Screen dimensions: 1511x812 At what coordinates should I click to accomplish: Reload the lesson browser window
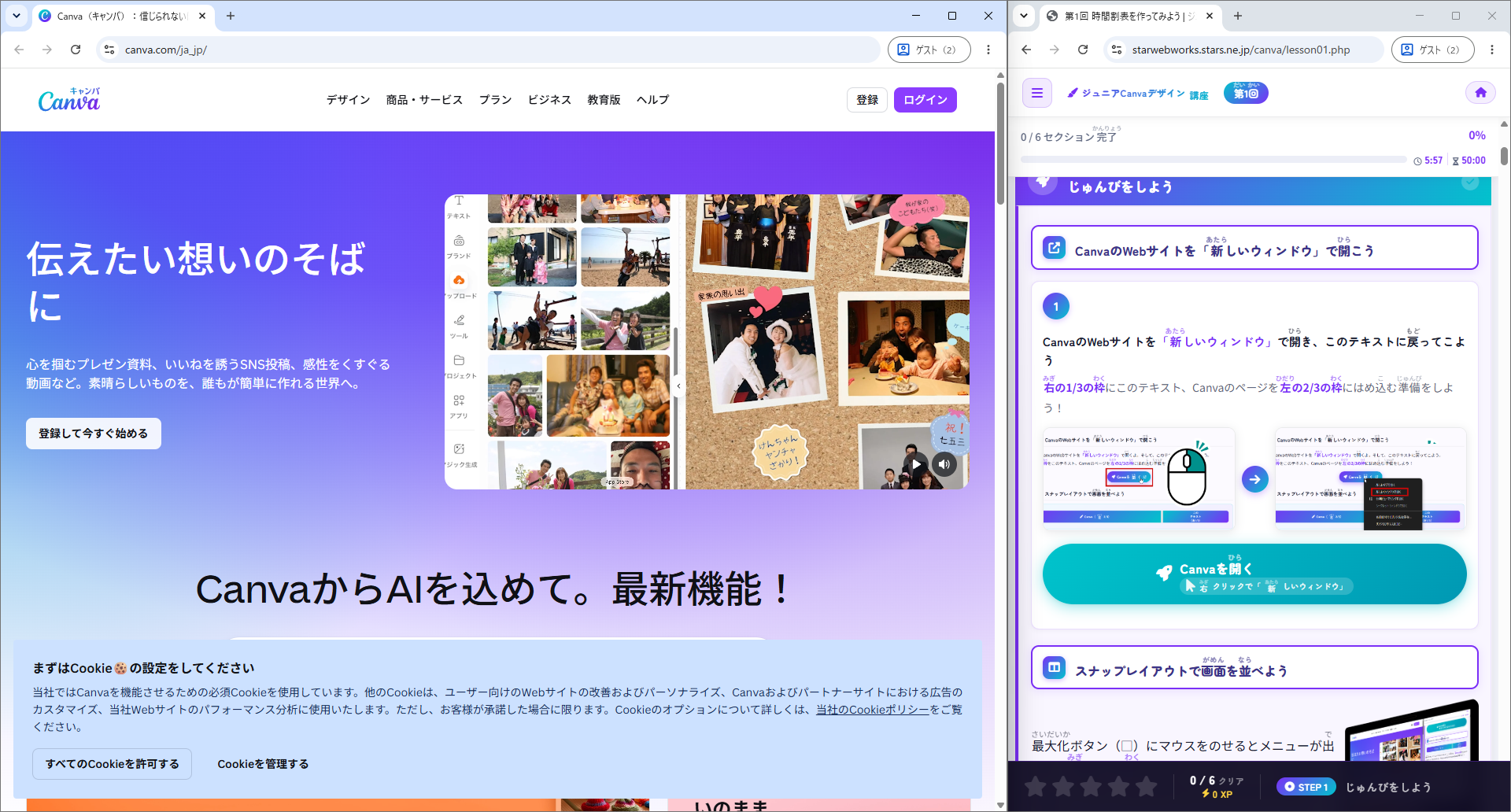click(x=1083, y=50)
